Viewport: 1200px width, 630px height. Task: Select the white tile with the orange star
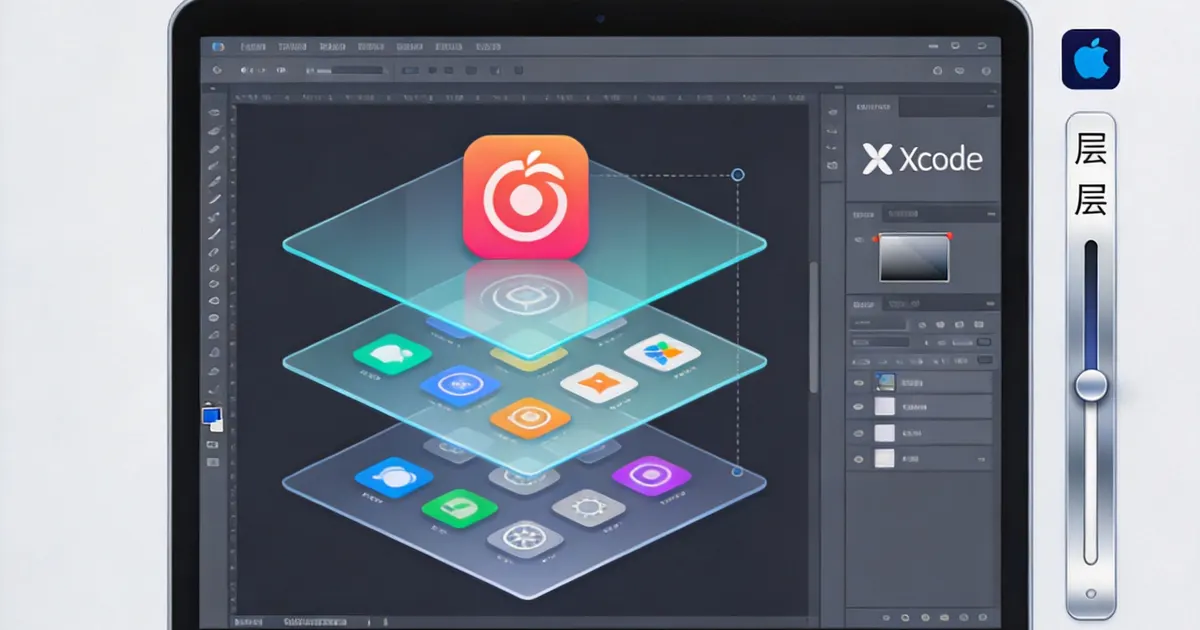[599, 383]
